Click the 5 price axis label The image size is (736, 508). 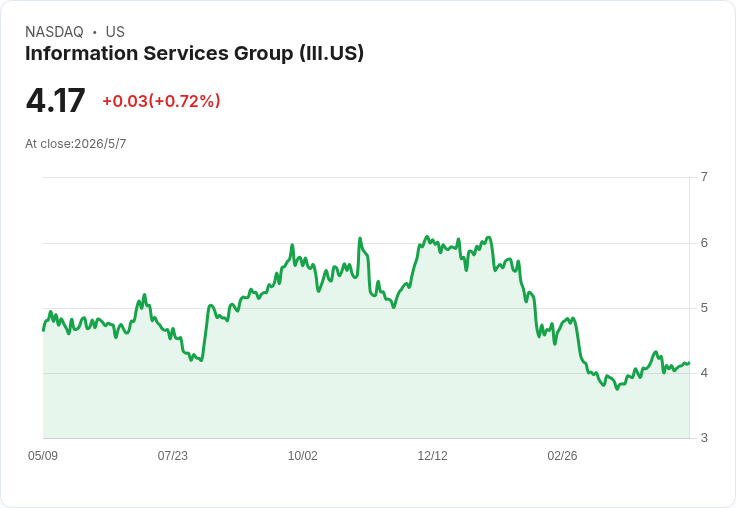click(x=704, y=308)
